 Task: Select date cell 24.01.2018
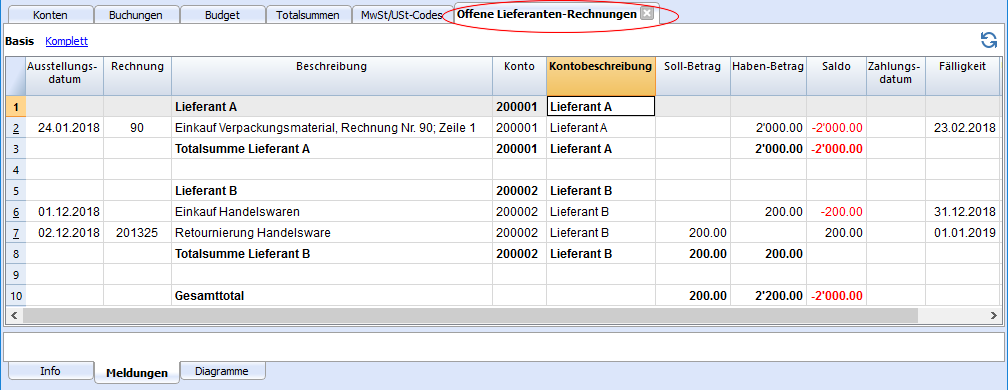64,128
